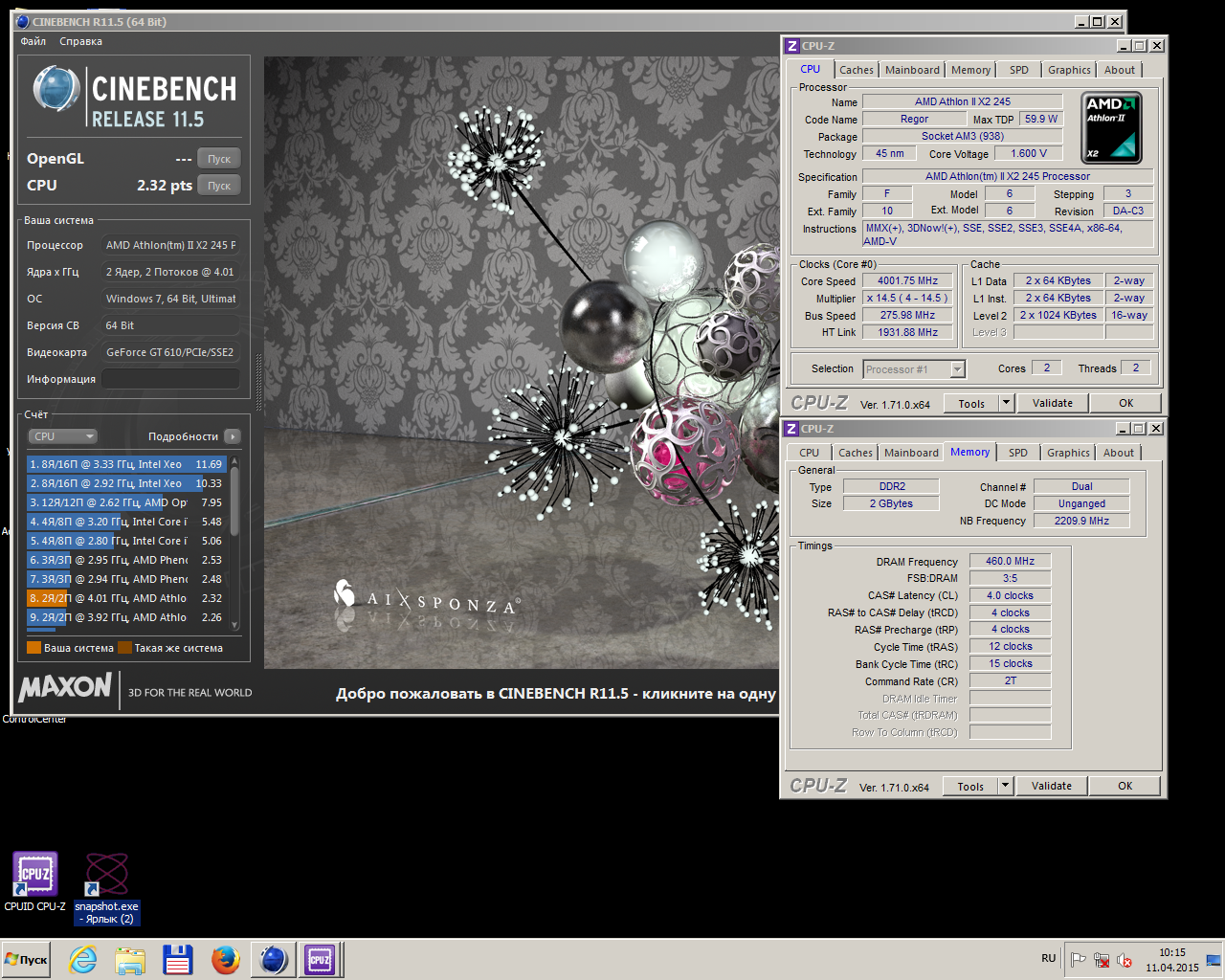Switch to Mainboard tab in upper CPU-Z
Image resolution: width=1225 pixels, height=980 pixels.
click(x=912, y=70)
